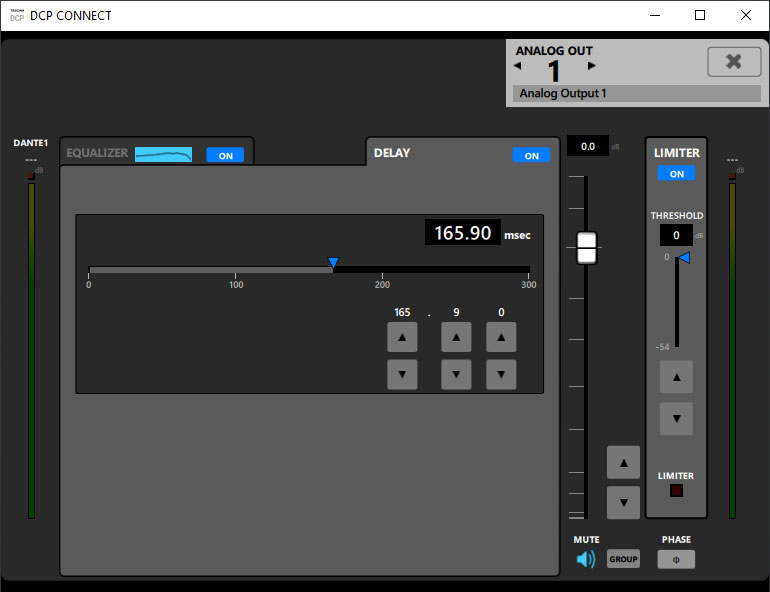The width and height of the screenshot is (770, 592).
Task: Mute the output using the speaker icon
Action: pos(586,559)
